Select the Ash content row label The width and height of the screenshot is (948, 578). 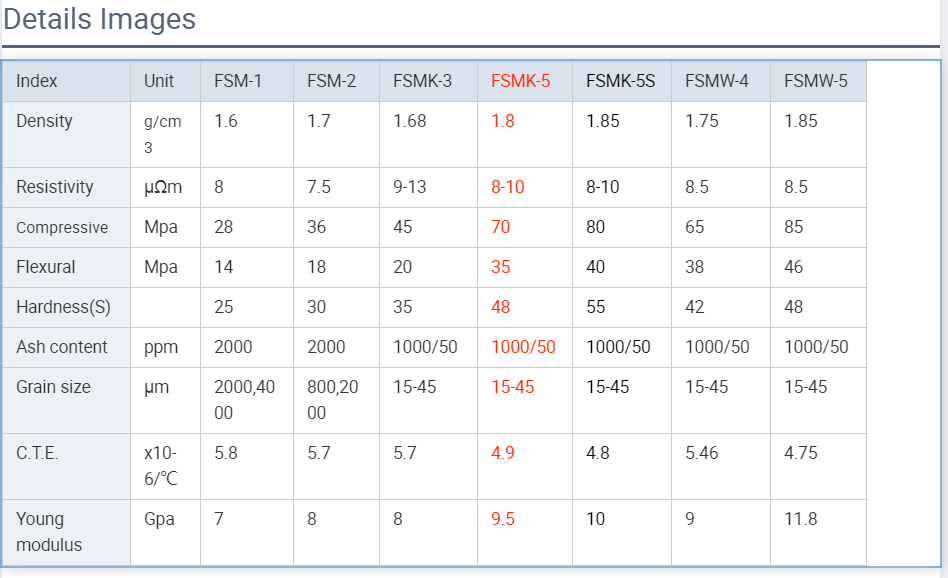[61, 347]
